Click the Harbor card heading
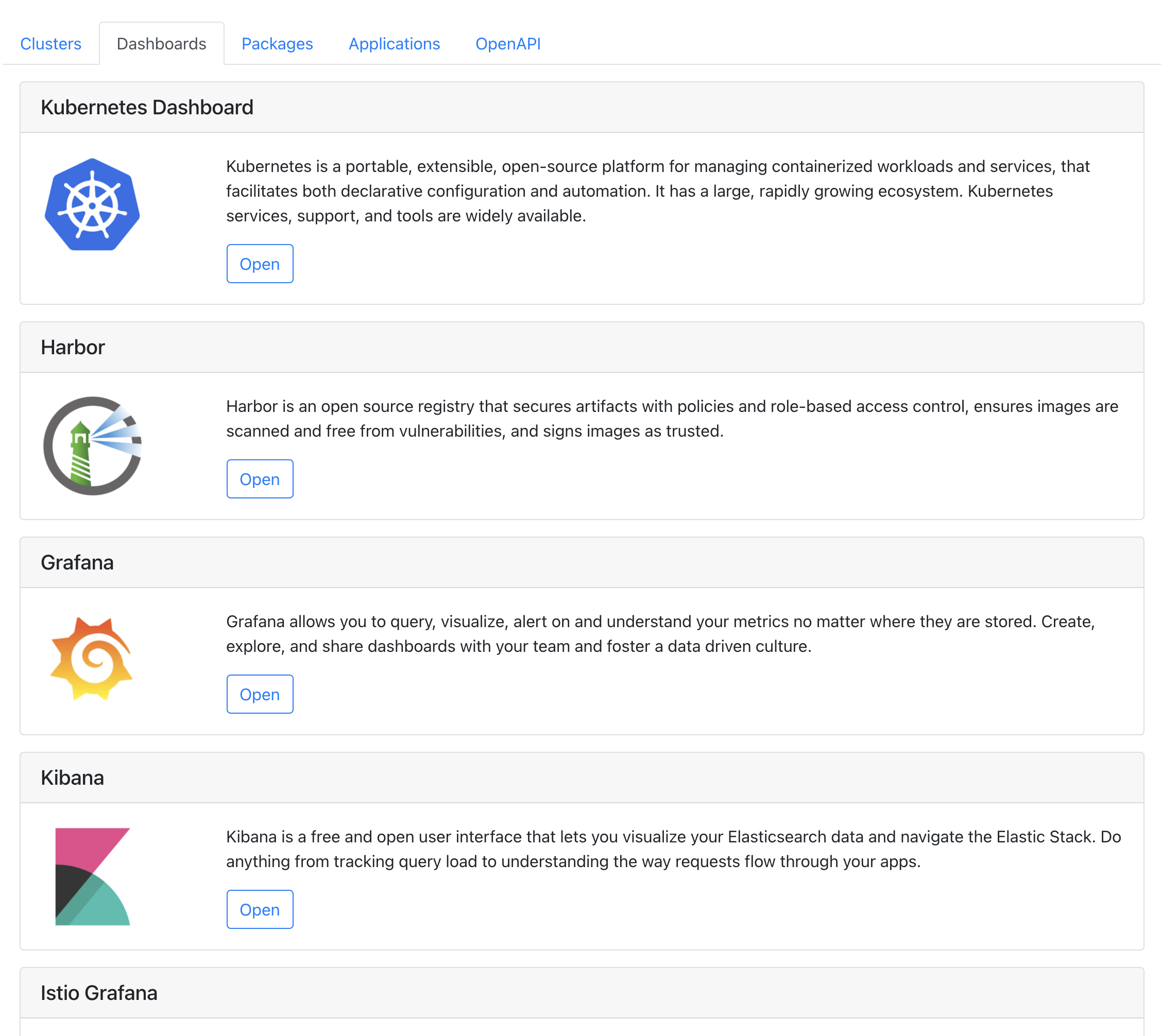 73,347
